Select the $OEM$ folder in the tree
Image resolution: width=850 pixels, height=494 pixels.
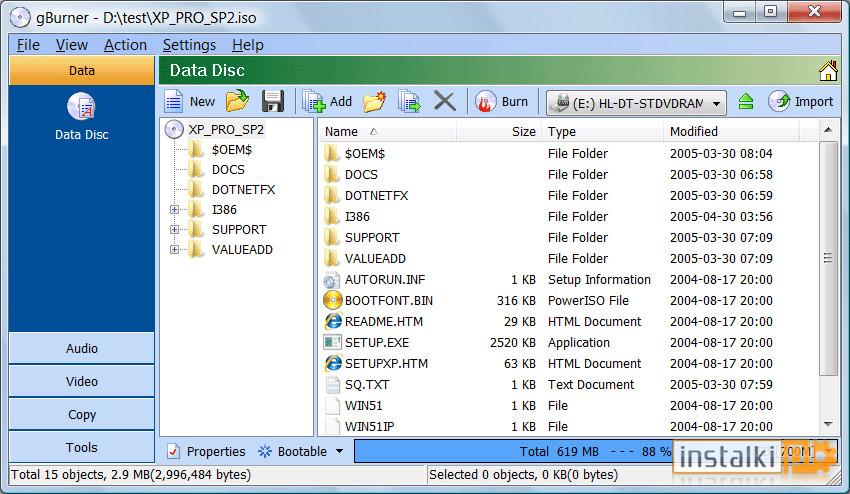click(232, 149)
